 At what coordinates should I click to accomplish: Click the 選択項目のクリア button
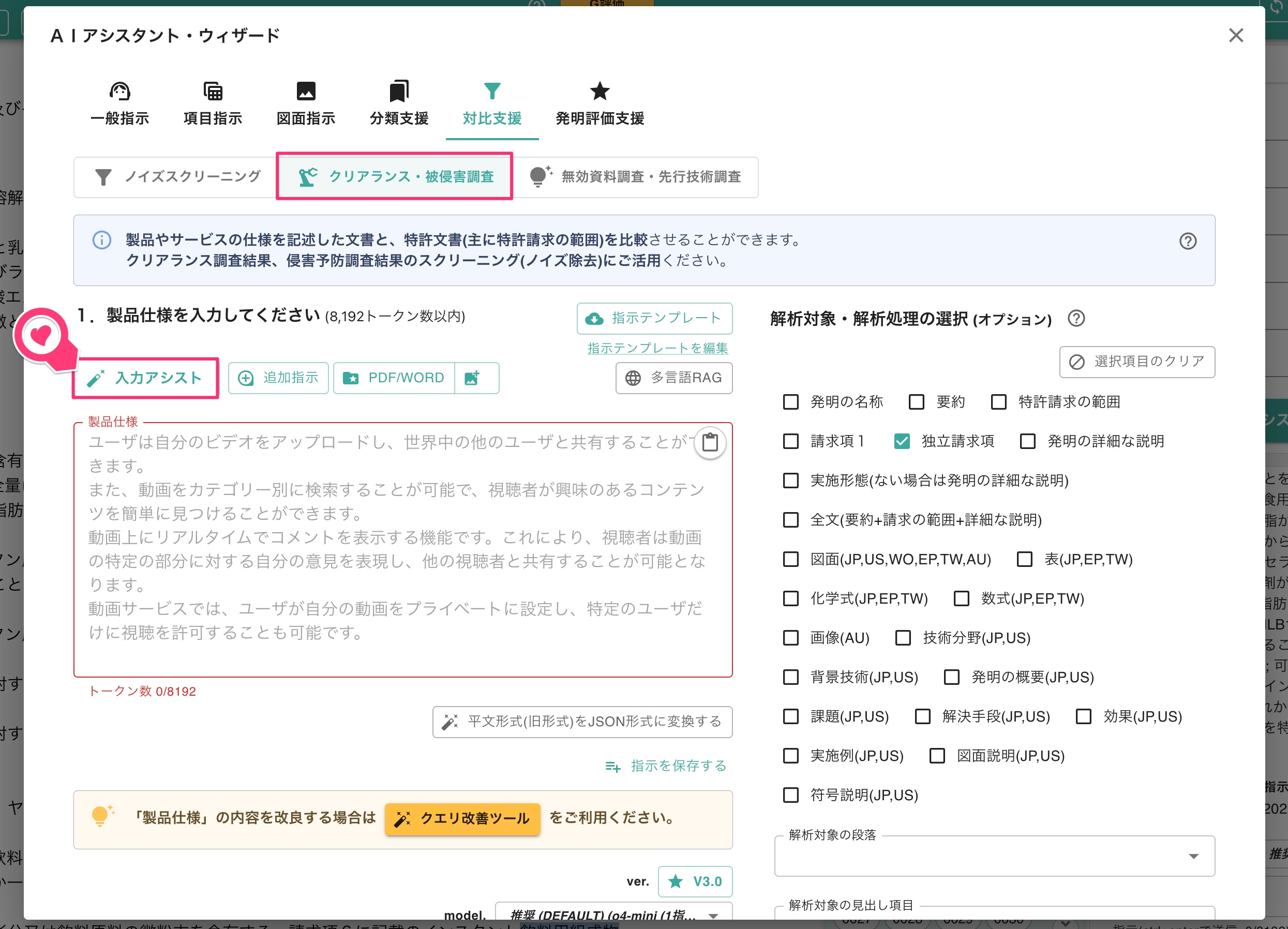click(x=1137, y=362)
